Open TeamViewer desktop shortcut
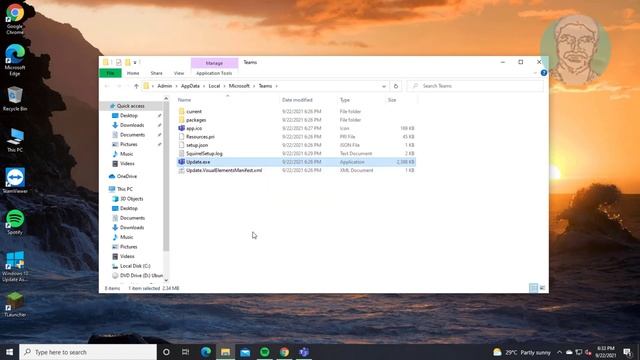 15,180
